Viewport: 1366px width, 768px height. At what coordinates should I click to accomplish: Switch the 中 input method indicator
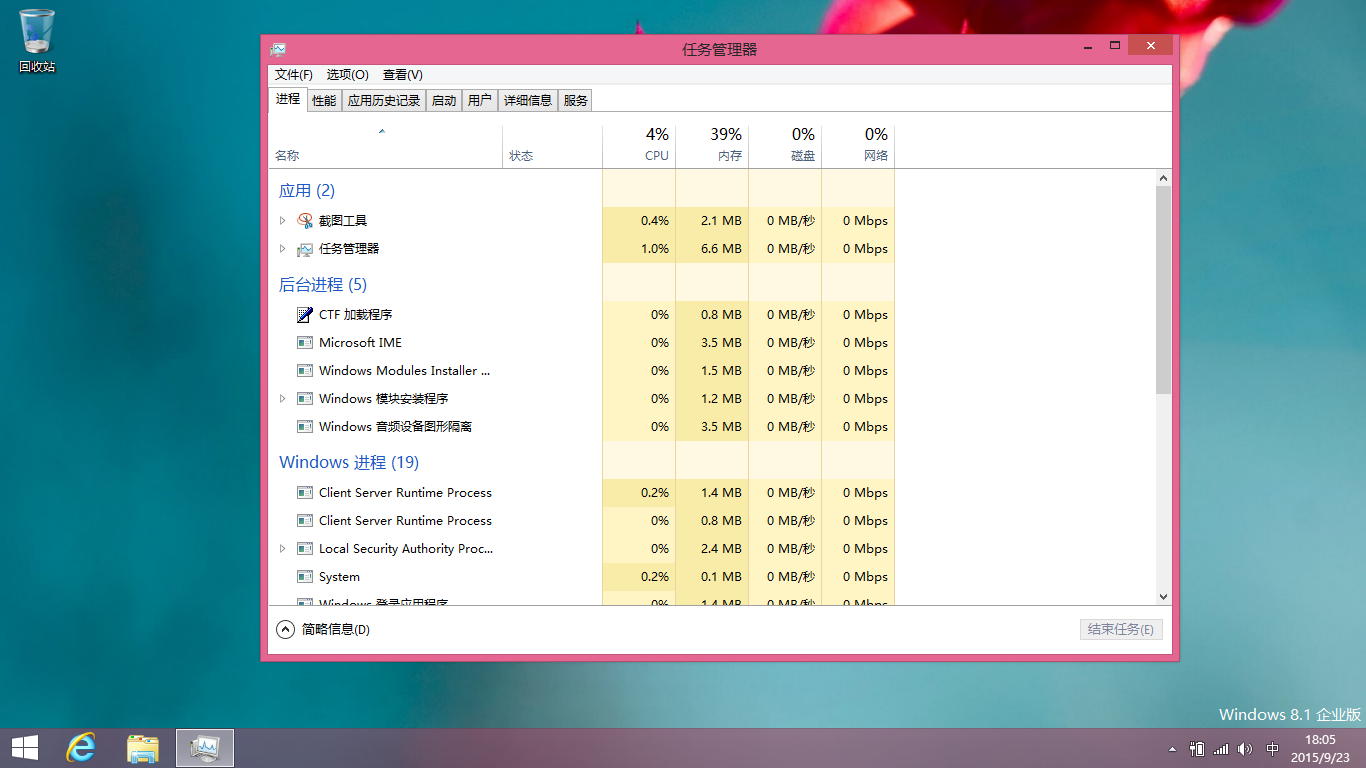tap(1272, 749)
